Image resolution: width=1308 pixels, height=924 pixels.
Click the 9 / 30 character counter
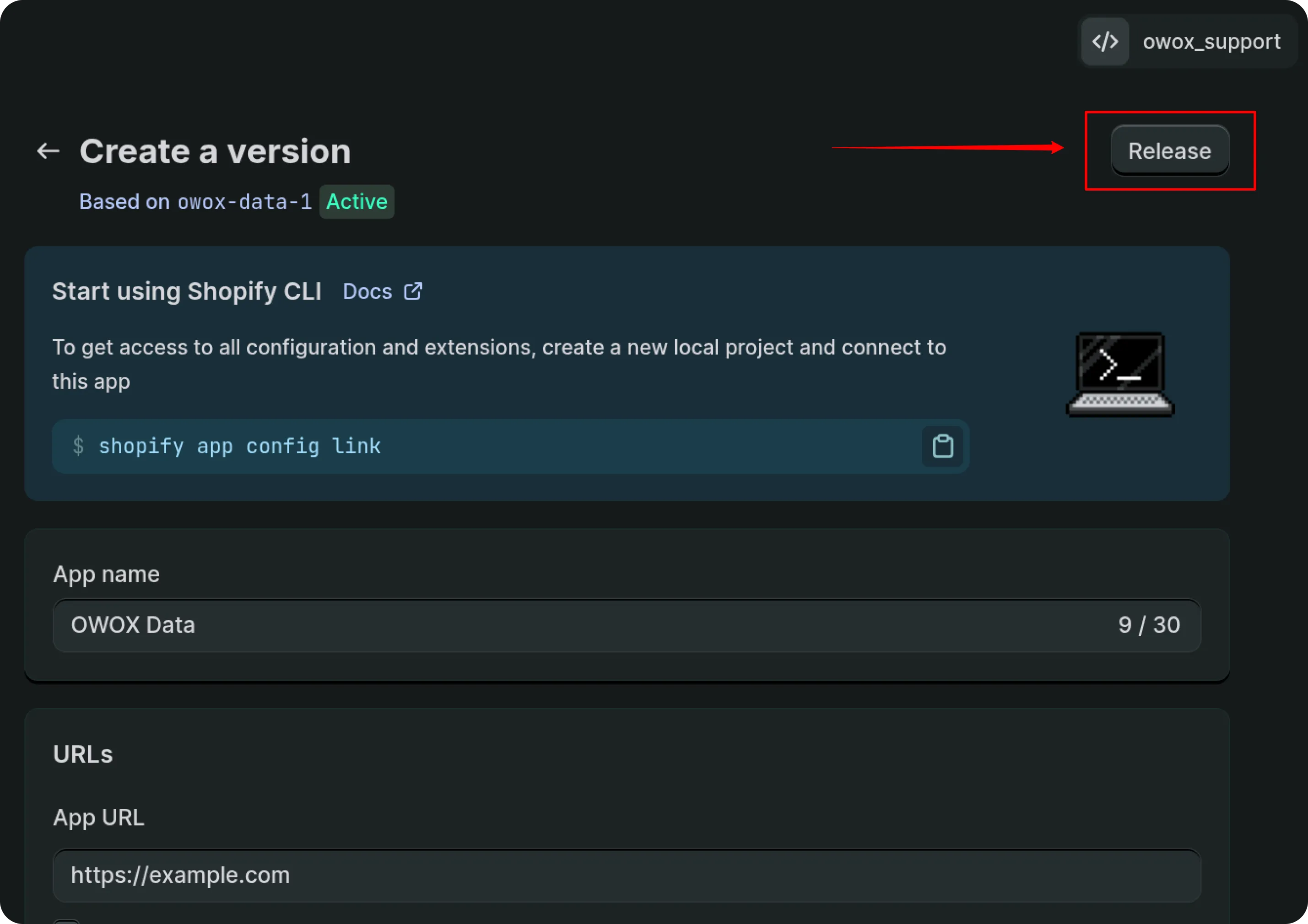coord(1148,624)
